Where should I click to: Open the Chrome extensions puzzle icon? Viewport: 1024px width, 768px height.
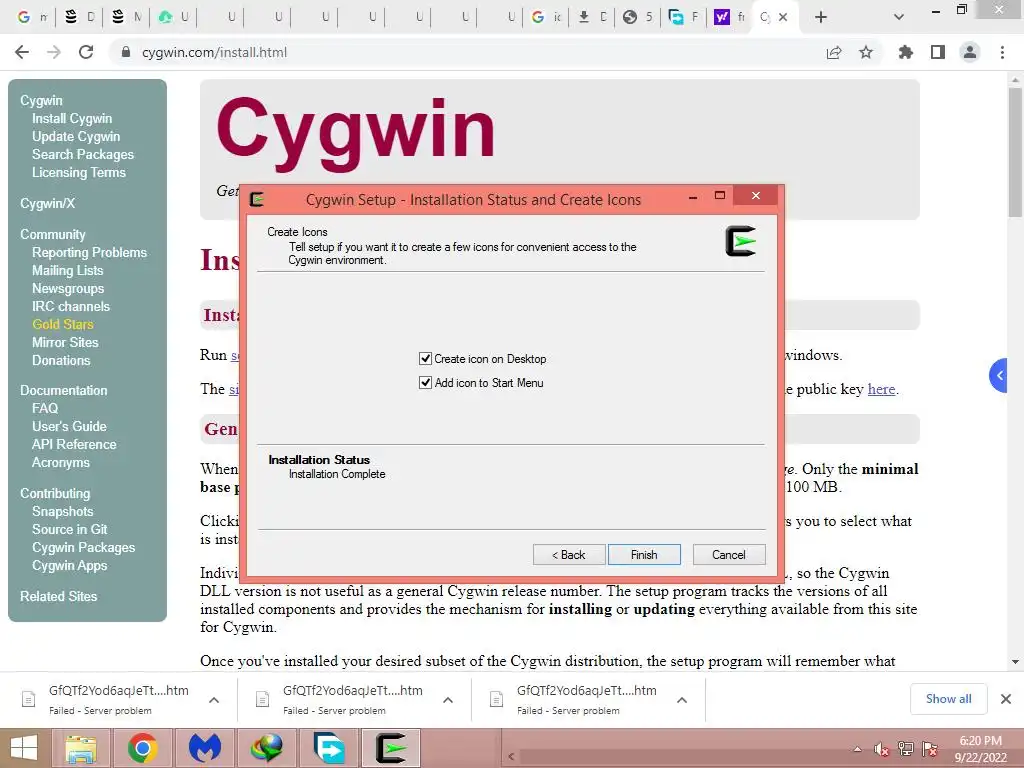pyautogui.click(x=906, y=52)
